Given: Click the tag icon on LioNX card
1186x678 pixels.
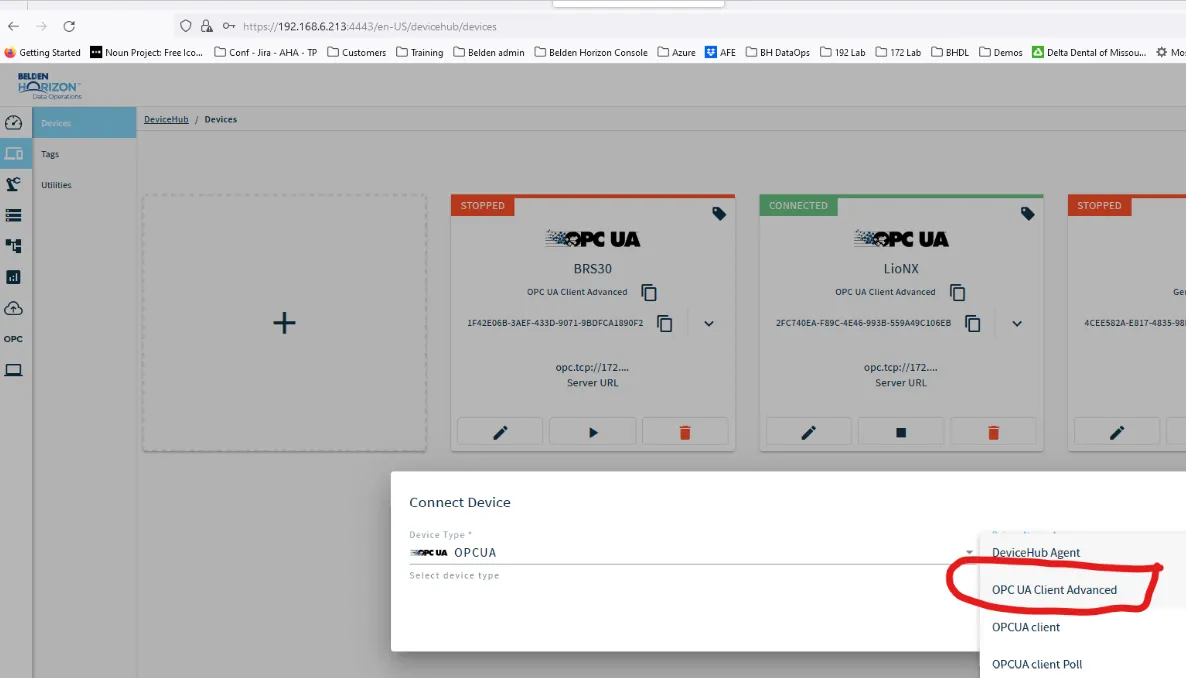Looking at the screenshot, I should tap(1027, 214).
